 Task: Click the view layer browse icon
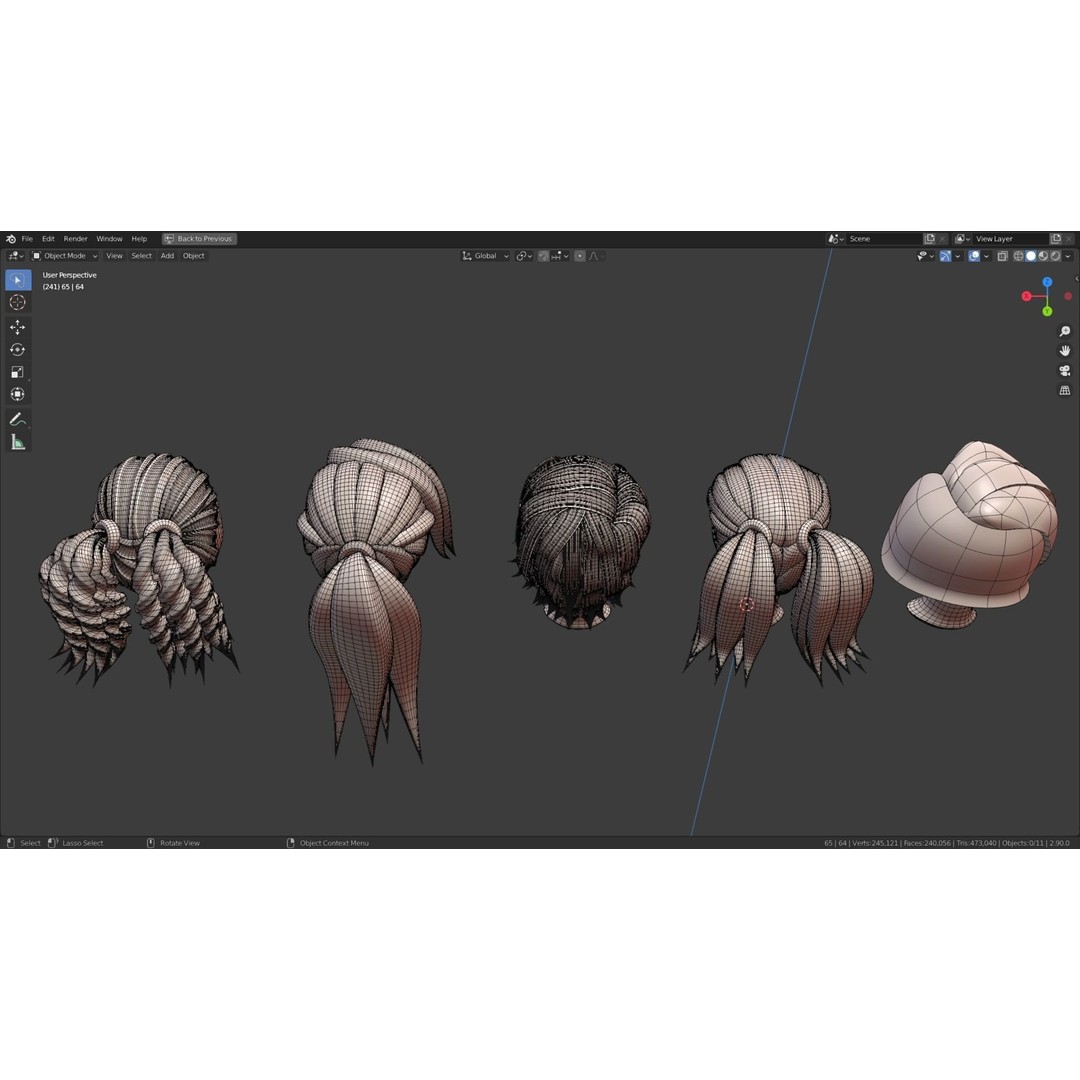(x=962, y=239)
